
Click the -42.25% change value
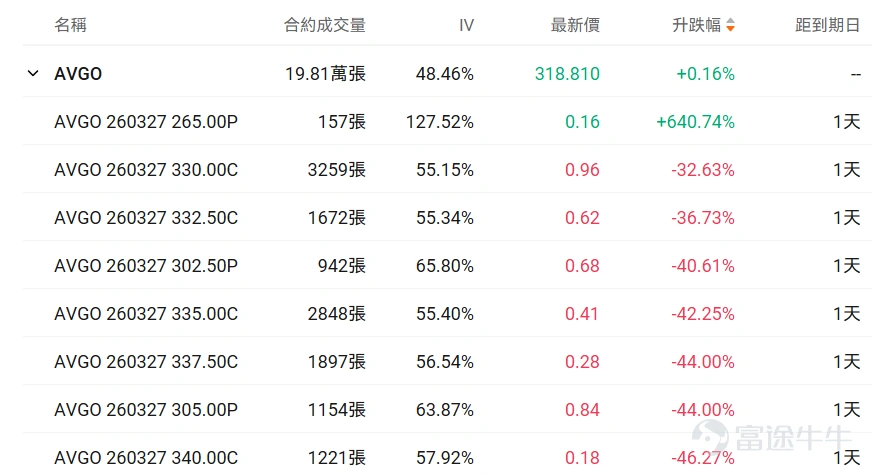pyautogui.click(x=703, y=314)
